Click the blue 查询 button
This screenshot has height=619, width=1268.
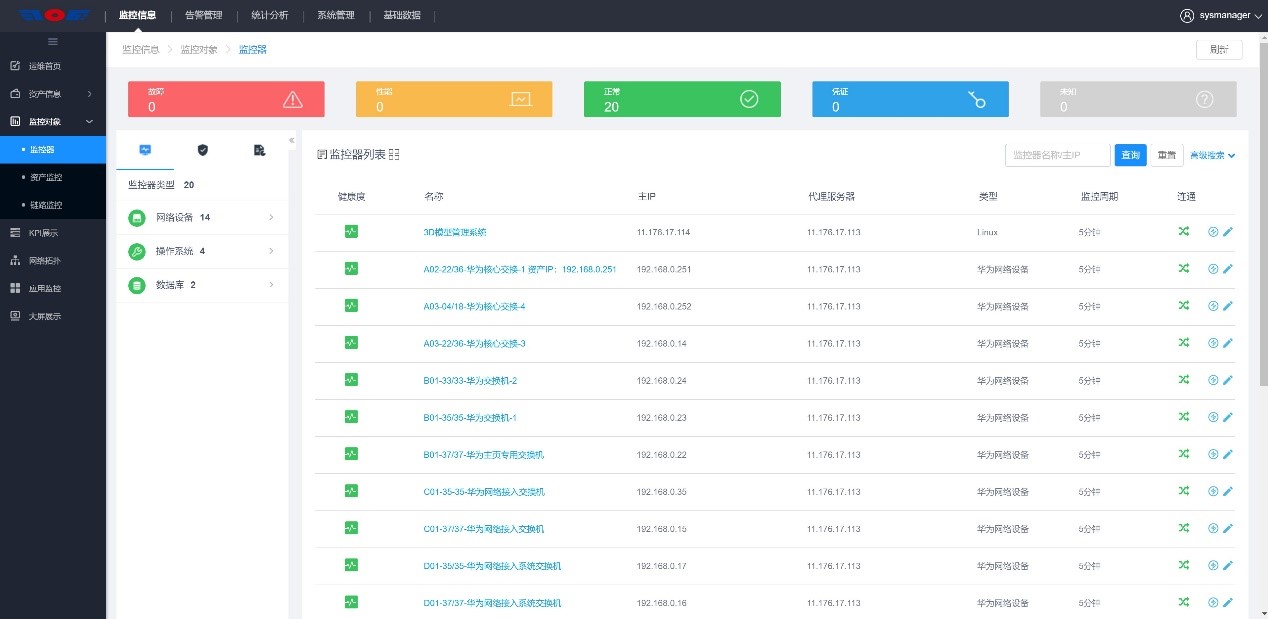tap(1130, 155)
